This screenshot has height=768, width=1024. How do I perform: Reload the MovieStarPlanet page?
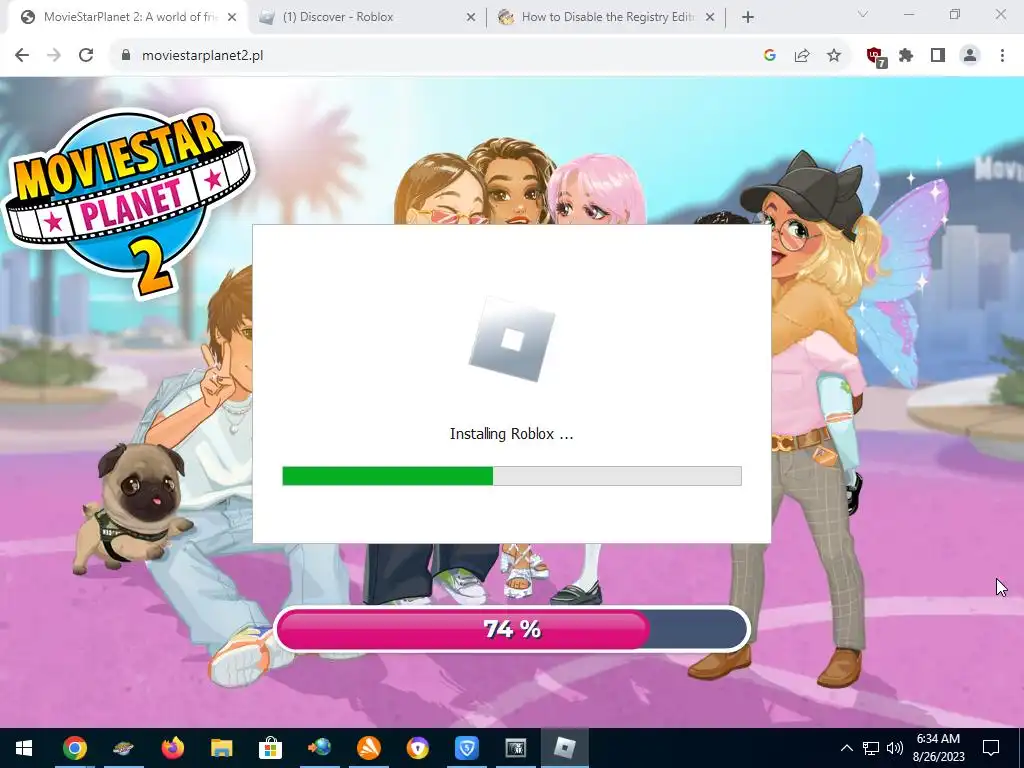pos(86,56)
